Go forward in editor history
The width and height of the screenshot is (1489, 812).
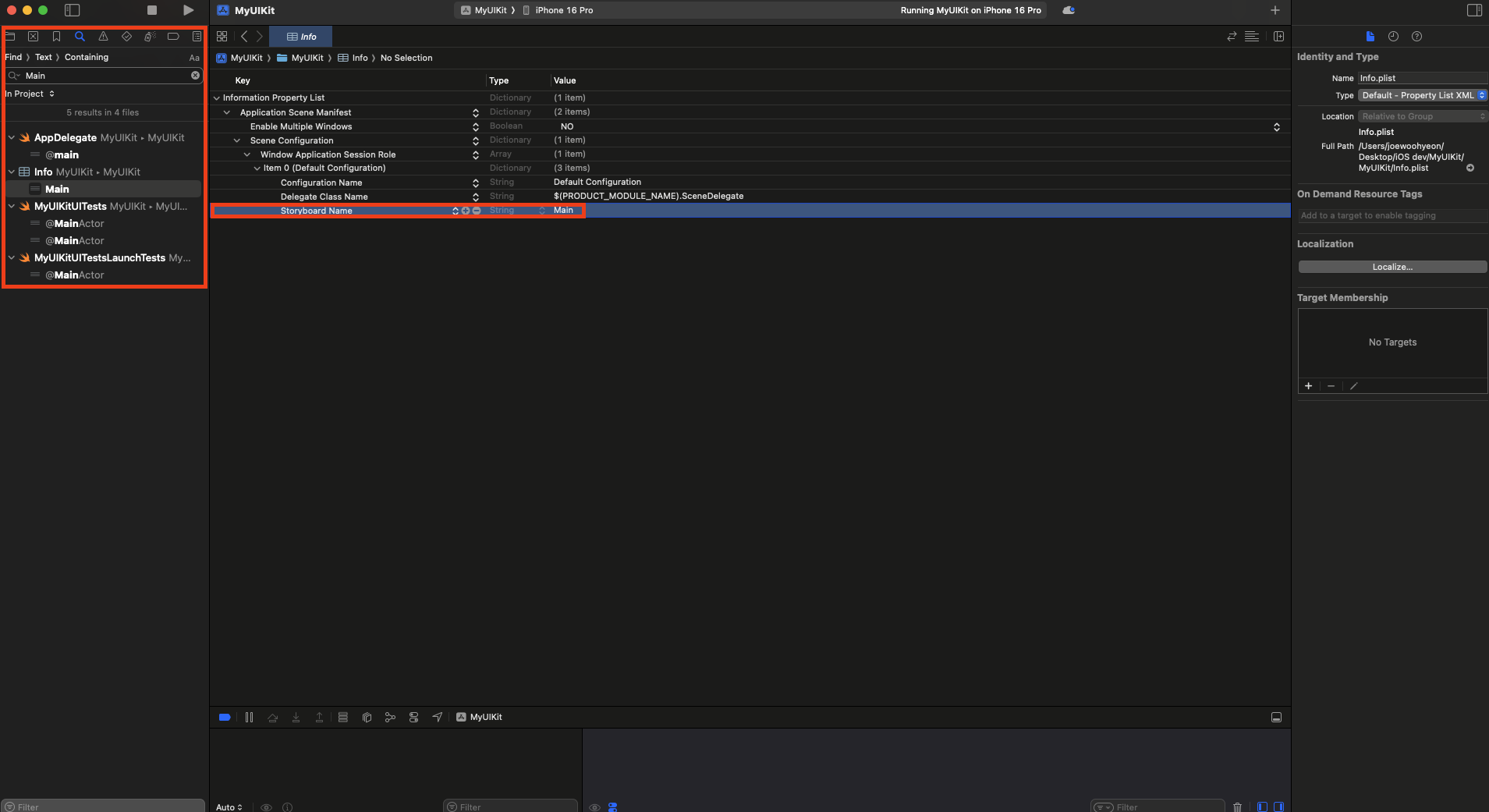pos(260,37)
